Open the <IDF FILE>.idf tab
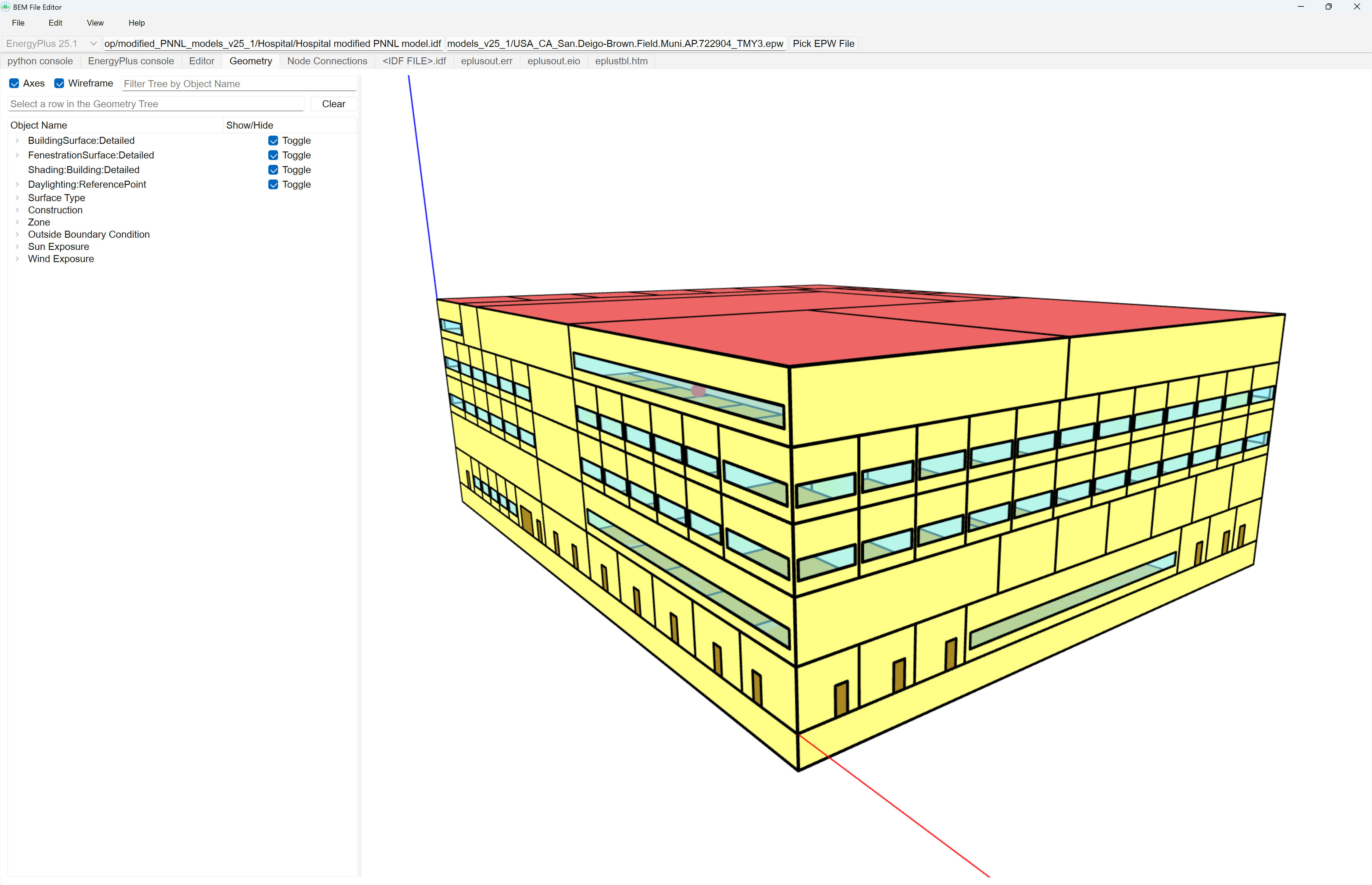The width and height of the screenshot is (1372, 885). coord(414,61)
